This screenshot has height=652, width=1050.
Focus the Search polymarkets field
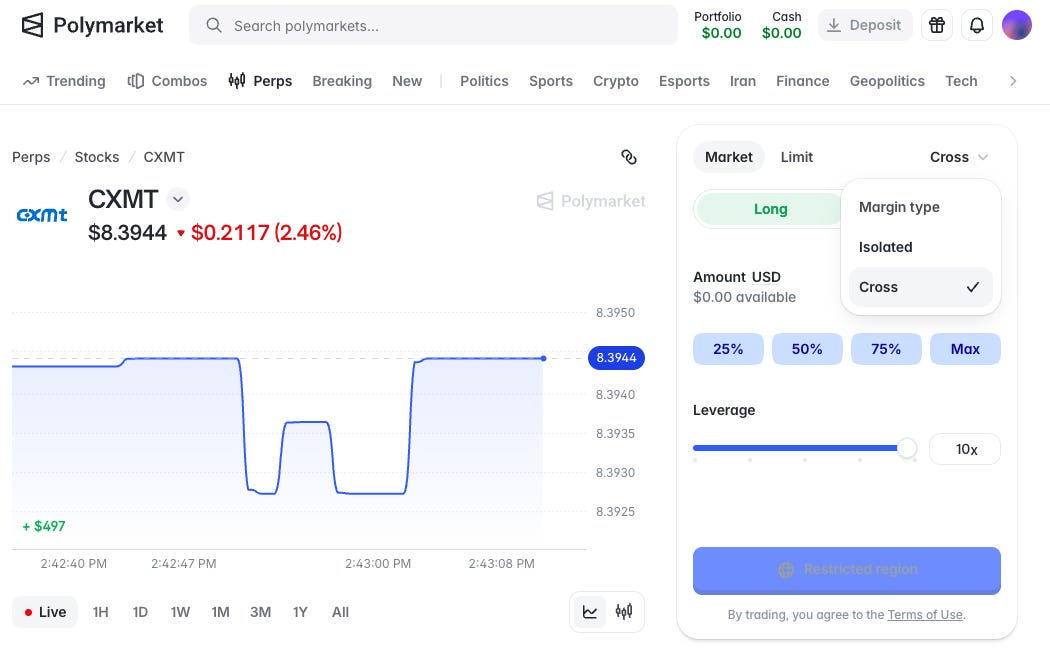(x=433, y=25)
